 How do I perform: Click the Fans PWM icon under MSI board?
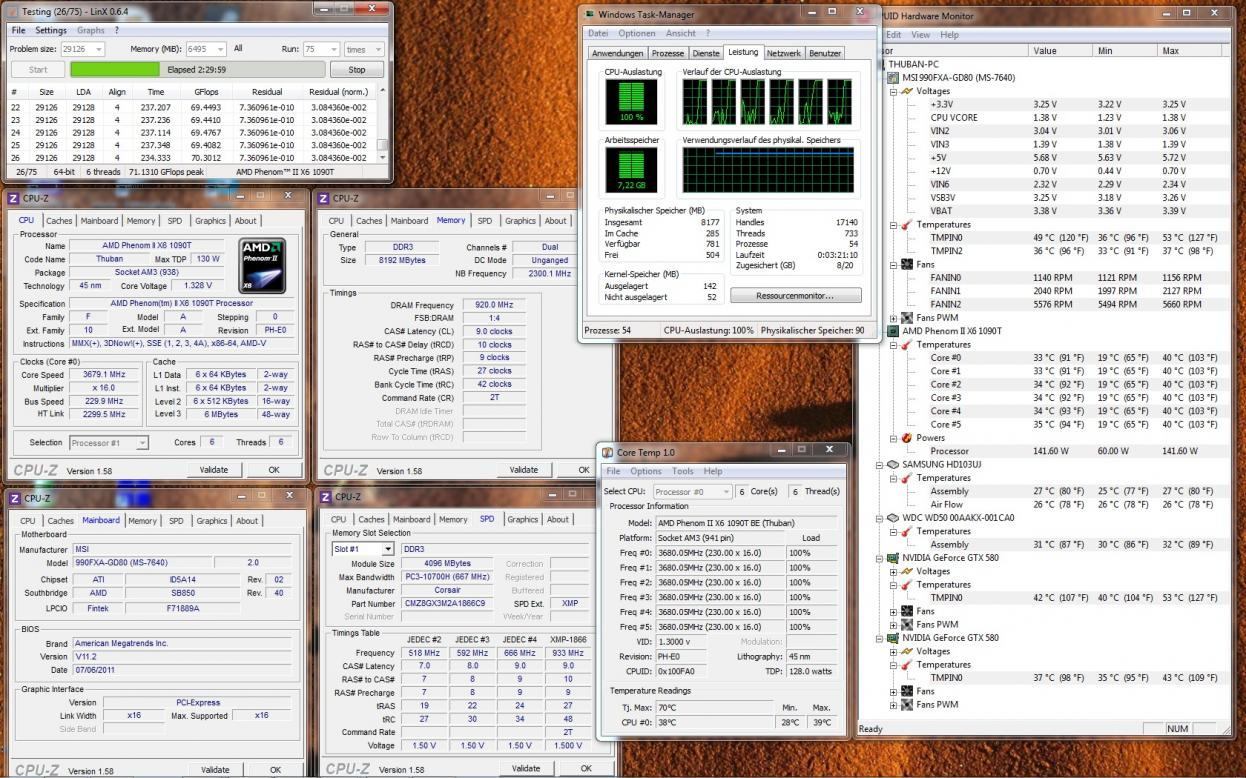click(x=908, y=318)
